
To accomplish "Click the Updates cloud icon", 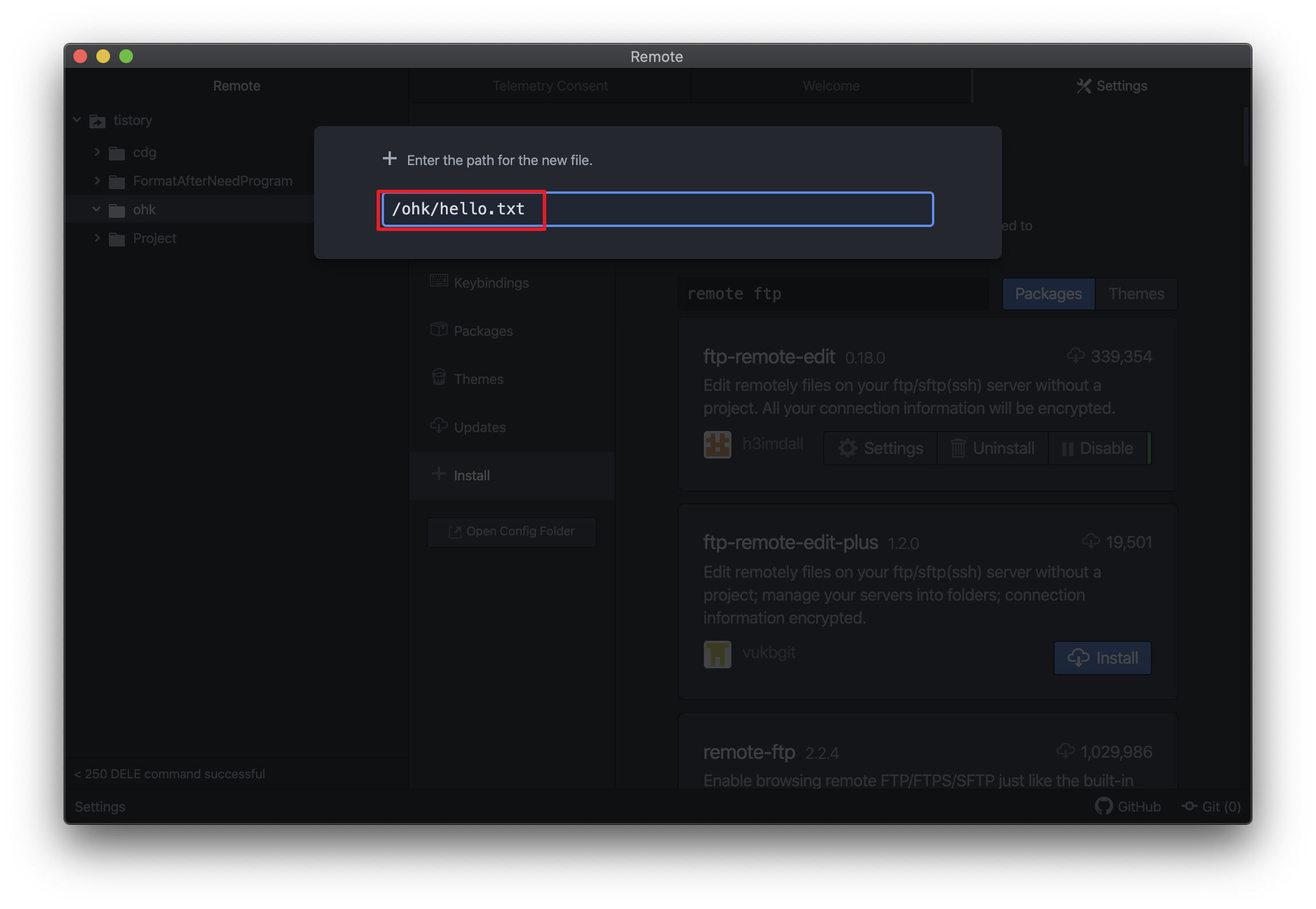I will (x=438, y=425).
